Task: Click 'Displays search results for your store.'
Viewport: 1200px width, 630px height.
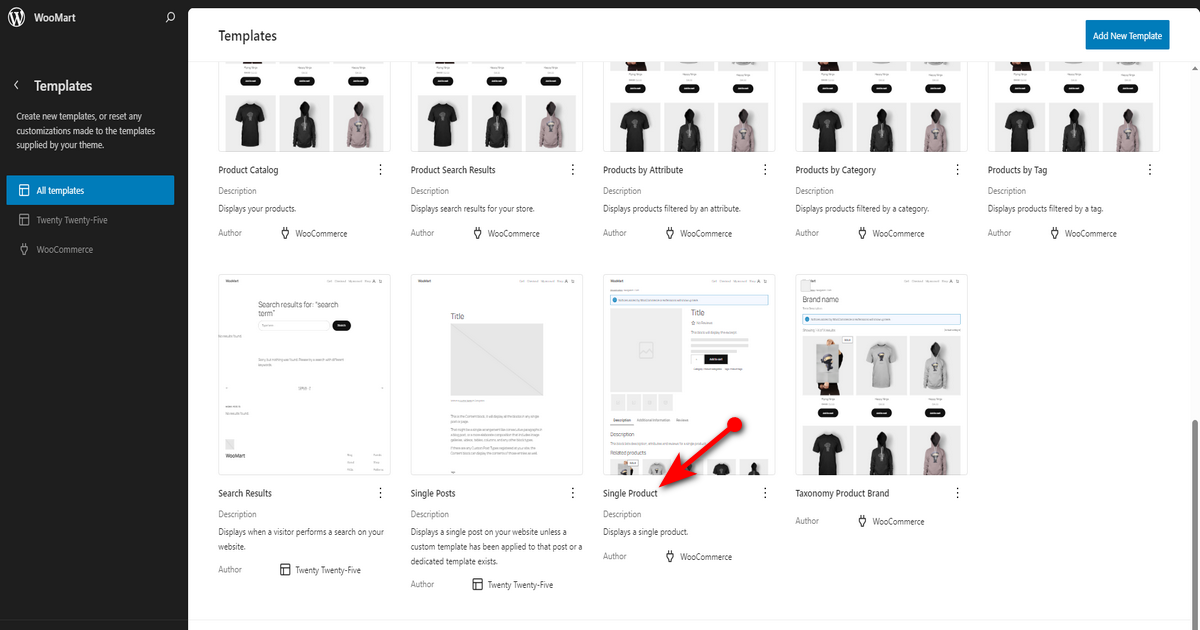Action: click(x=474, y=209)
